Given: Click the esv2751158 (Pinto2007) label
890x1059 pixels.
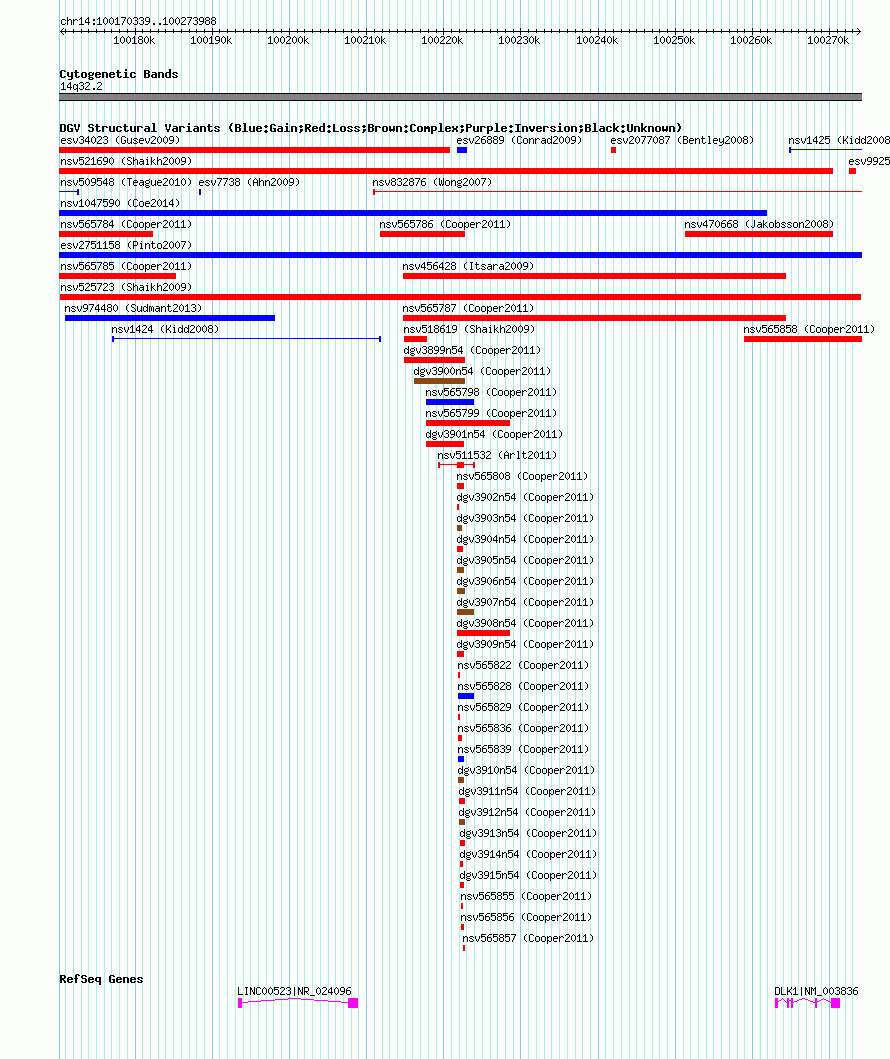Looking at the screenshot, I should click(x=126, y=245).
